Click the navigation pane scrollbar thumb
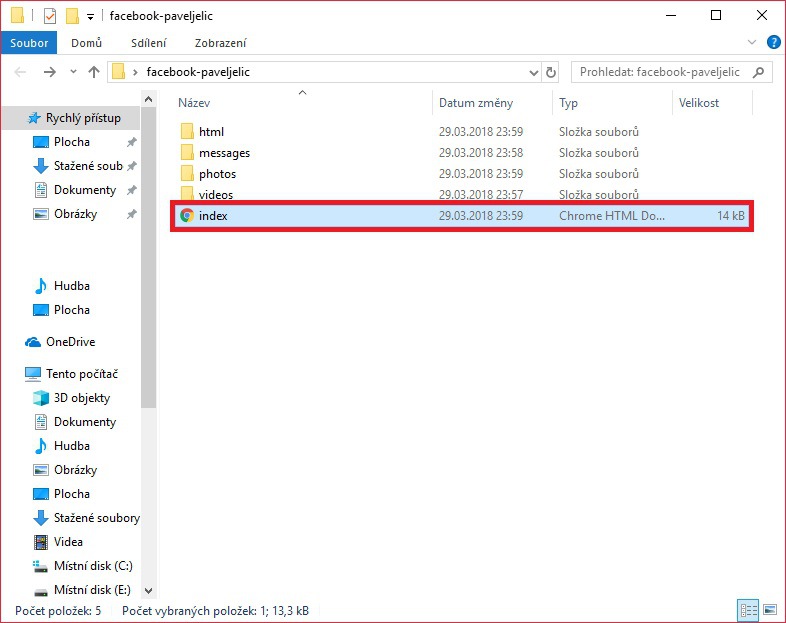Screen dimensions: 786x623 tap(148, 258)
